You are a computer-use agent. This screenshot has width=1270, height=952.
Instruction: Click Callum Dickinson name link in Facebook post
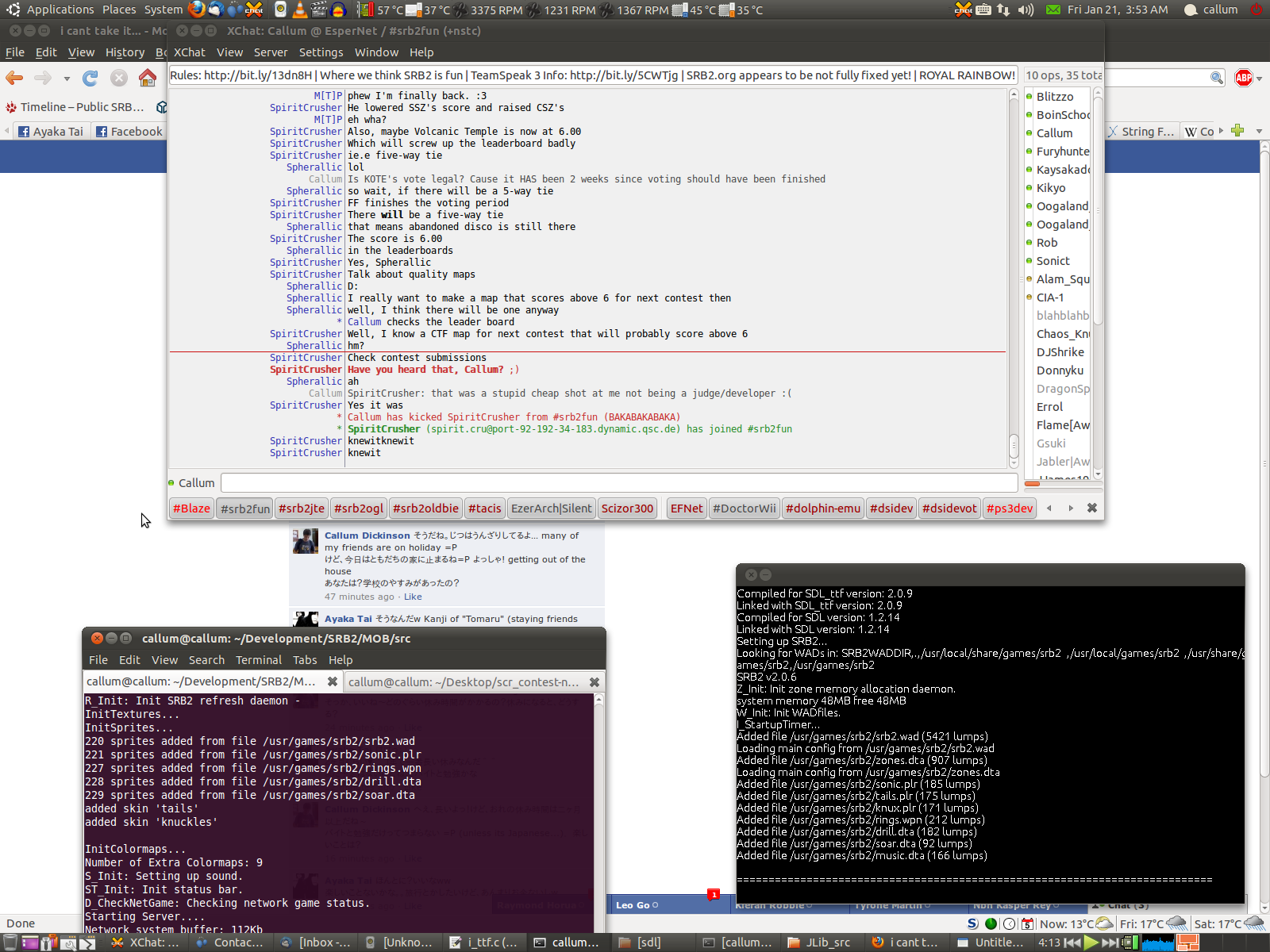(x=368, y=535)
